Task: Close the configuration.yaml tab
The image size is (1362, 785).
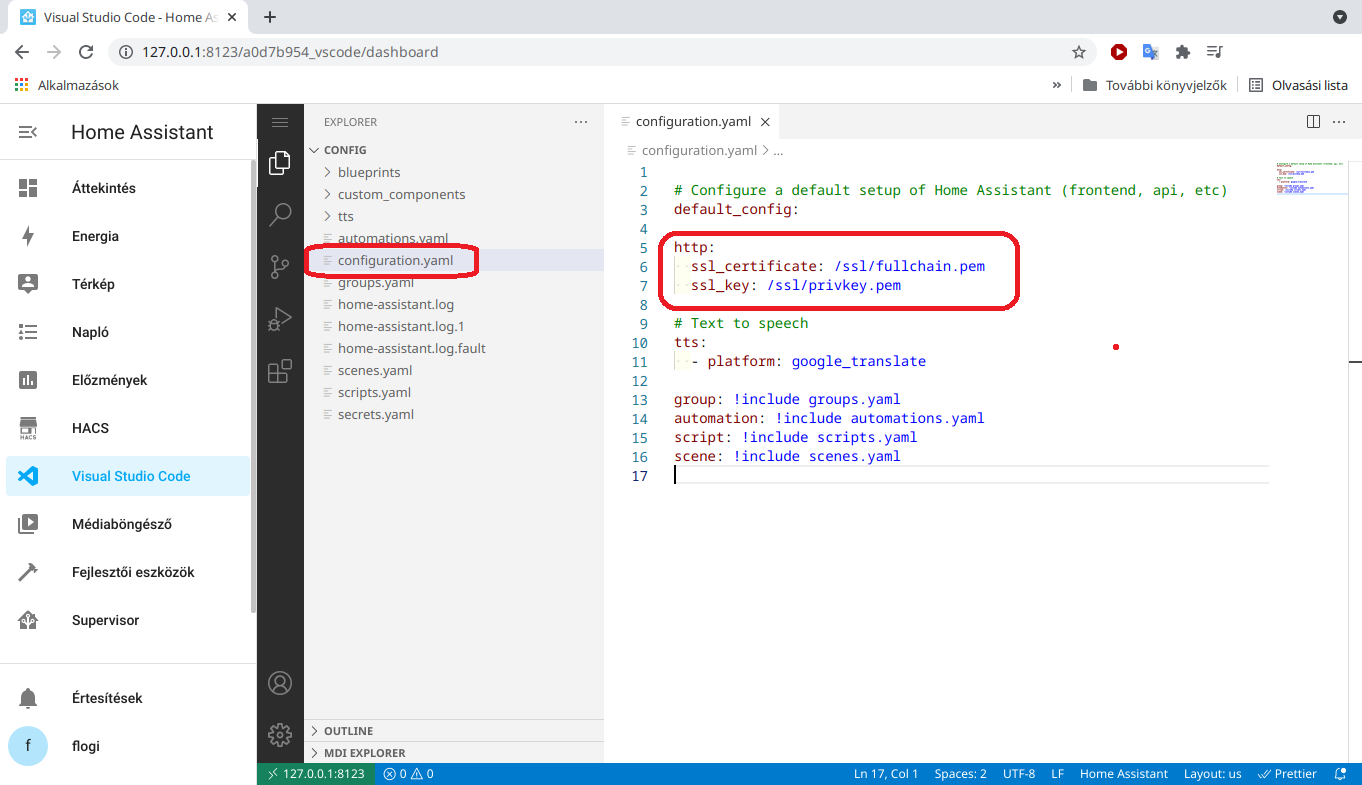Action: click(765, 122)
